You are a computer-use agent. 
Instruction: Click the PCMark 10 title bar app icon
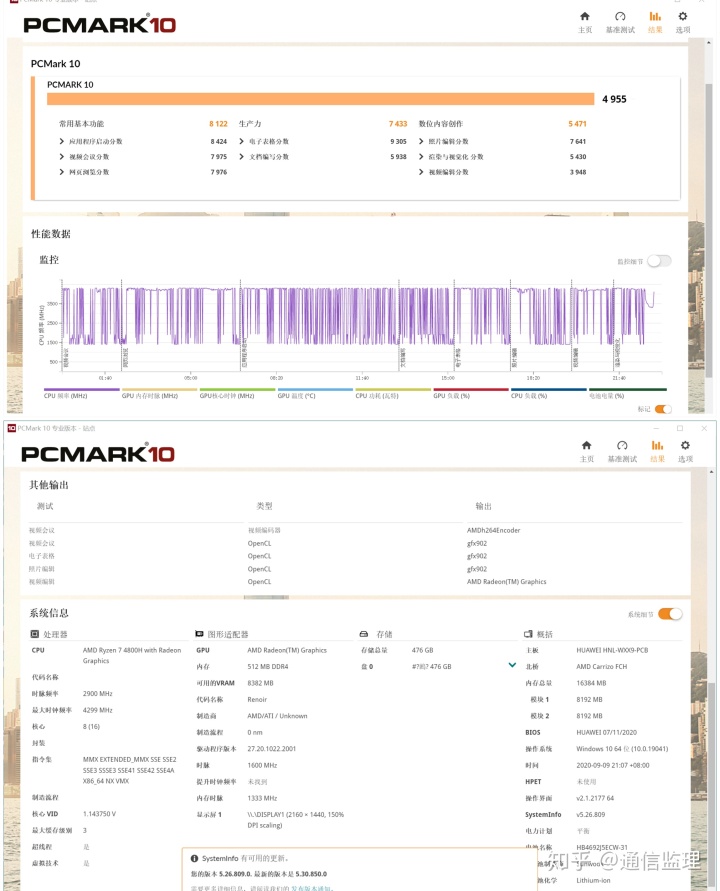click(x=11, y=428)
